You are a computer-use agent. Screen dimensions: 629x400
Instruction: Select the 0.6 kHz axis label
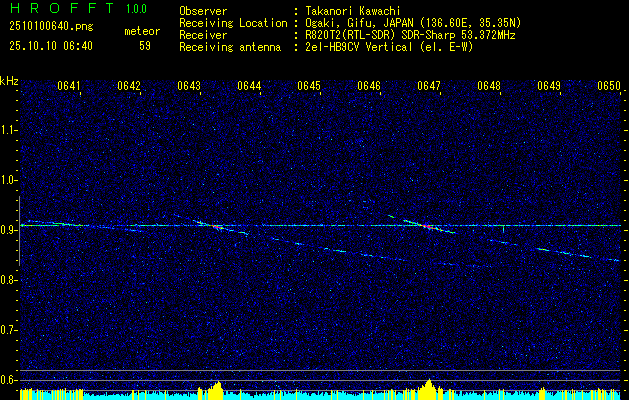pos(9,379)
